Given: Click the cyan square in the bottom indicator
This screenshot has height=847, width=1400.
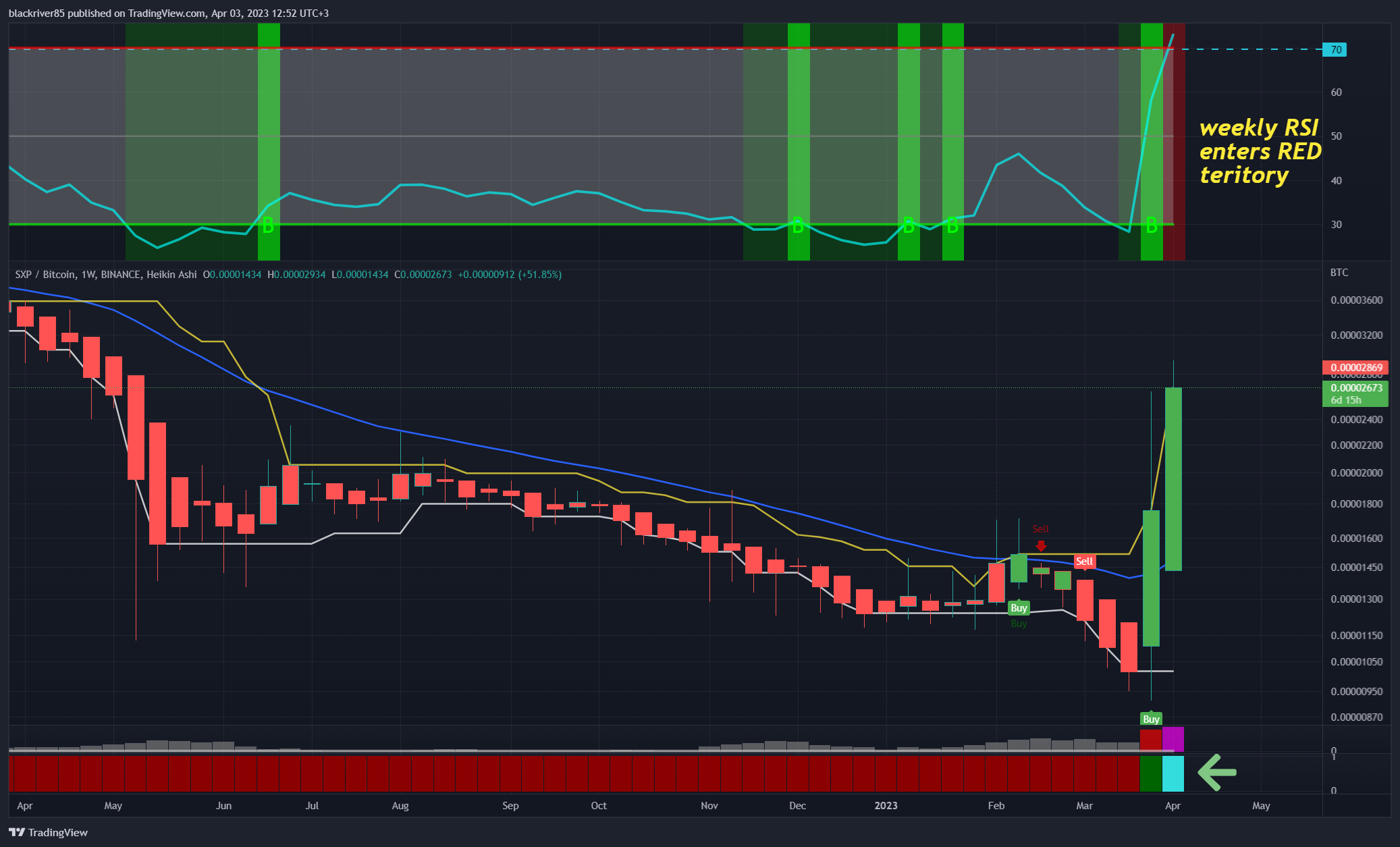Looking at the screenshot, I should coord(1173,773).
